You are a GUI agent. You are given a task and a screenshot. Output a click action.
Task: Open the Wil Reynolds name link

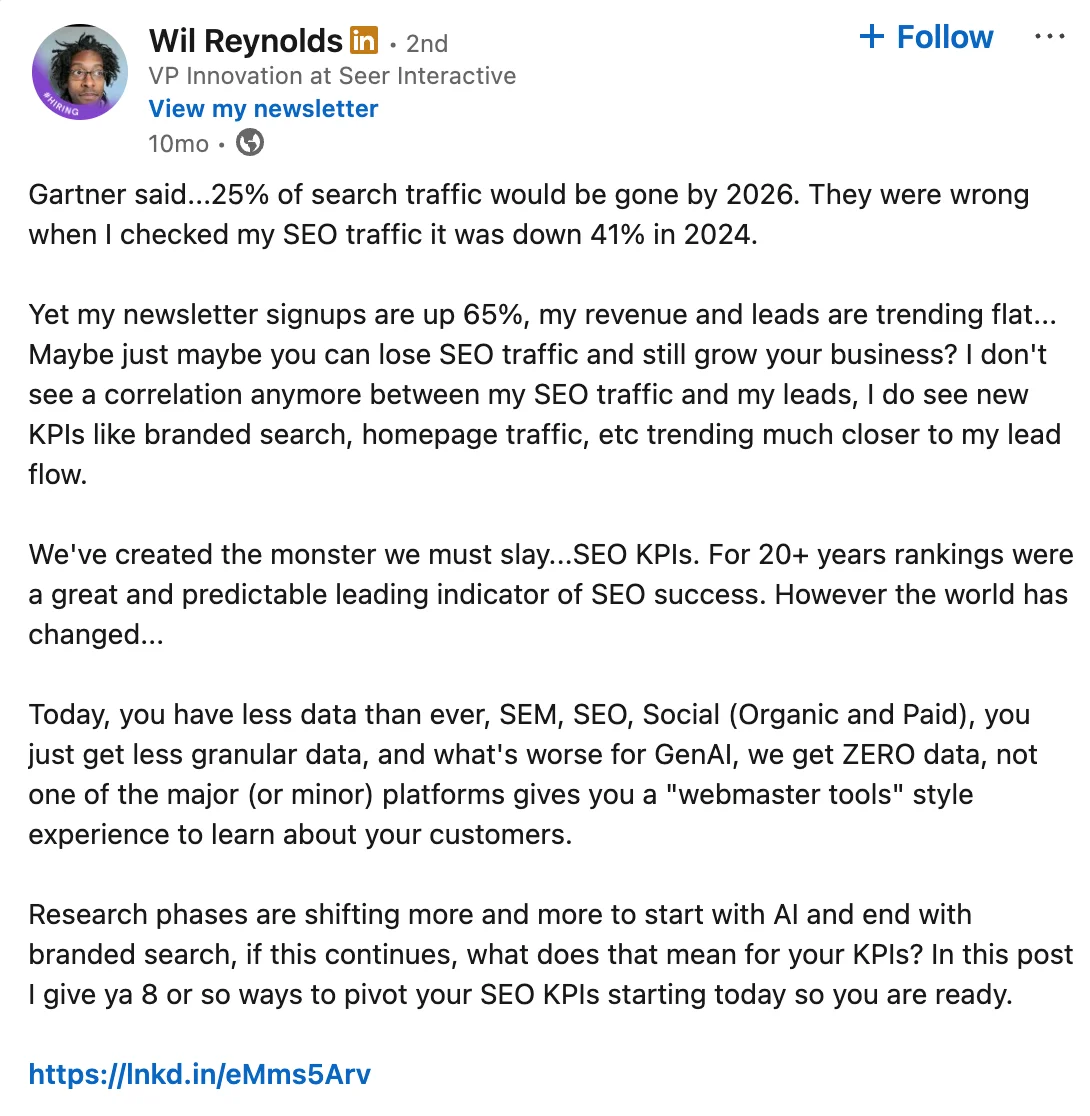click(x=246, y=41)
